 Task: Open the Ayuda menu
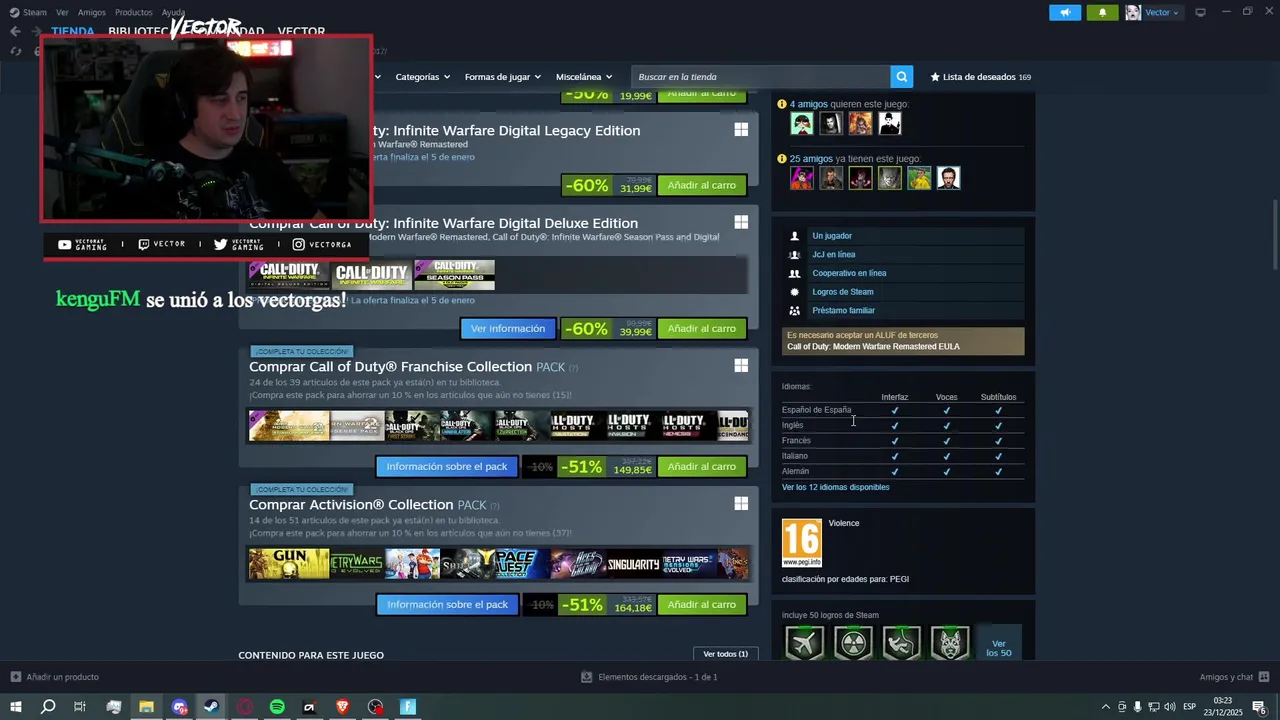coord(173,12)
